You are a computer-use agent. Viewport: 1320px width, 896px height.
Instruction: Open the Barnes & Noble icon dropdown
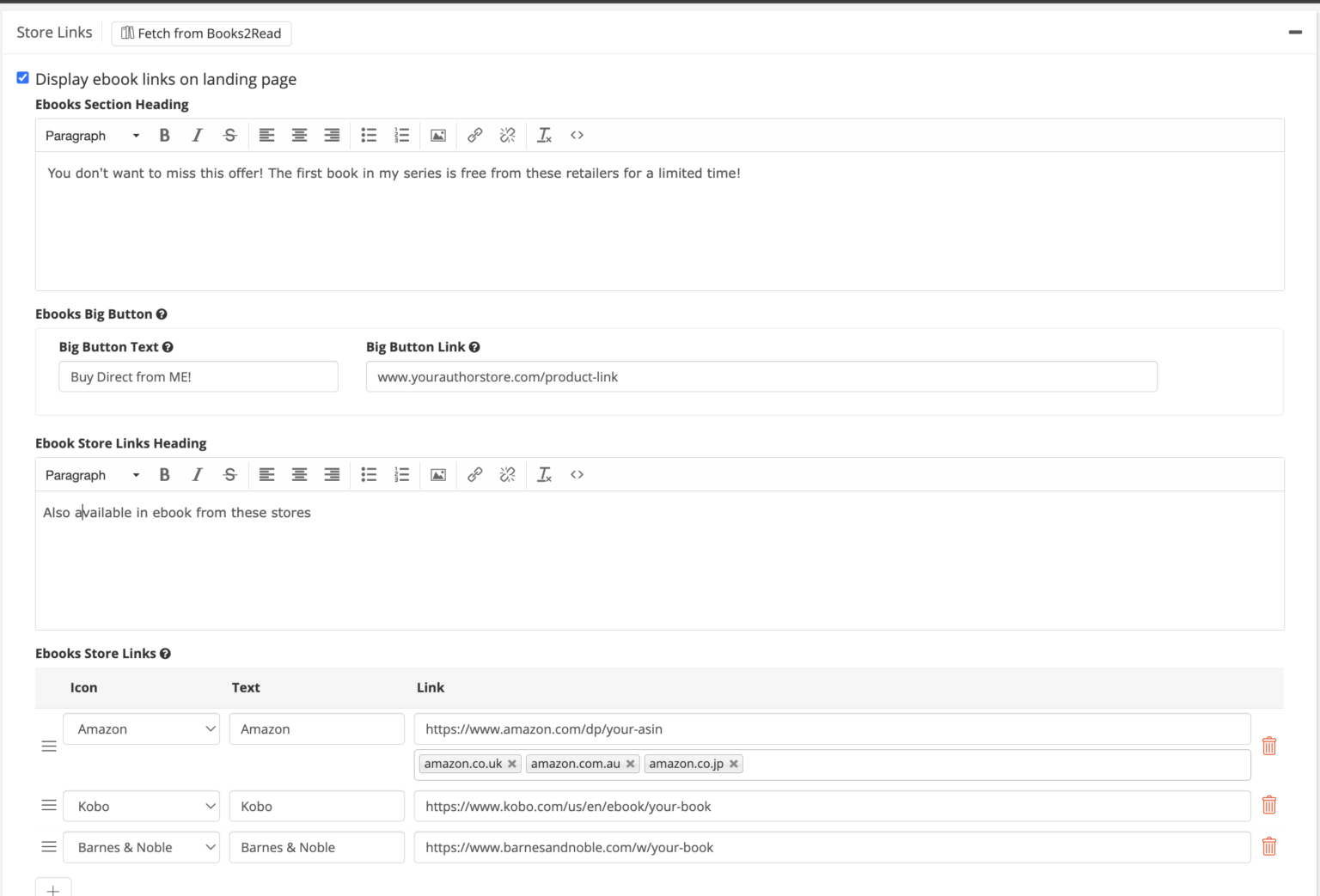pyautogui.click(x=141, y=847)
